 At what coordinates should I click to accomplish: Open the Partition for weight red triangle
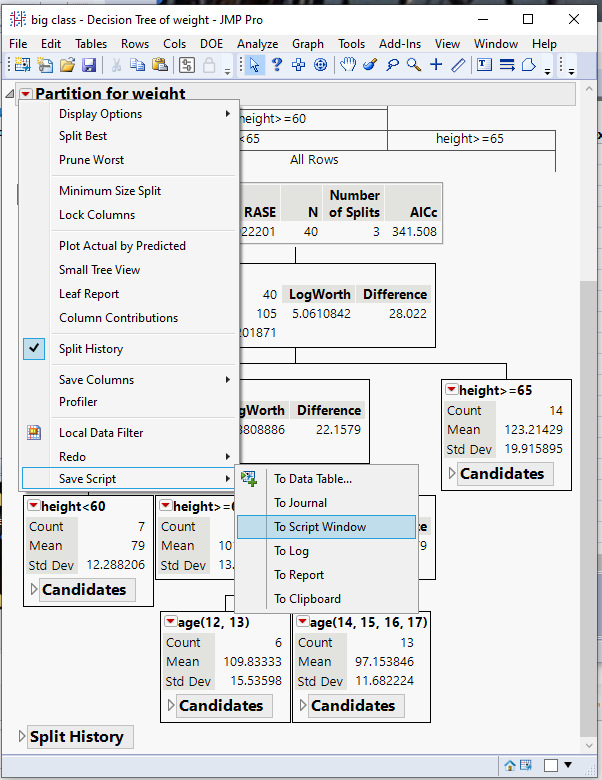(26, 94)
